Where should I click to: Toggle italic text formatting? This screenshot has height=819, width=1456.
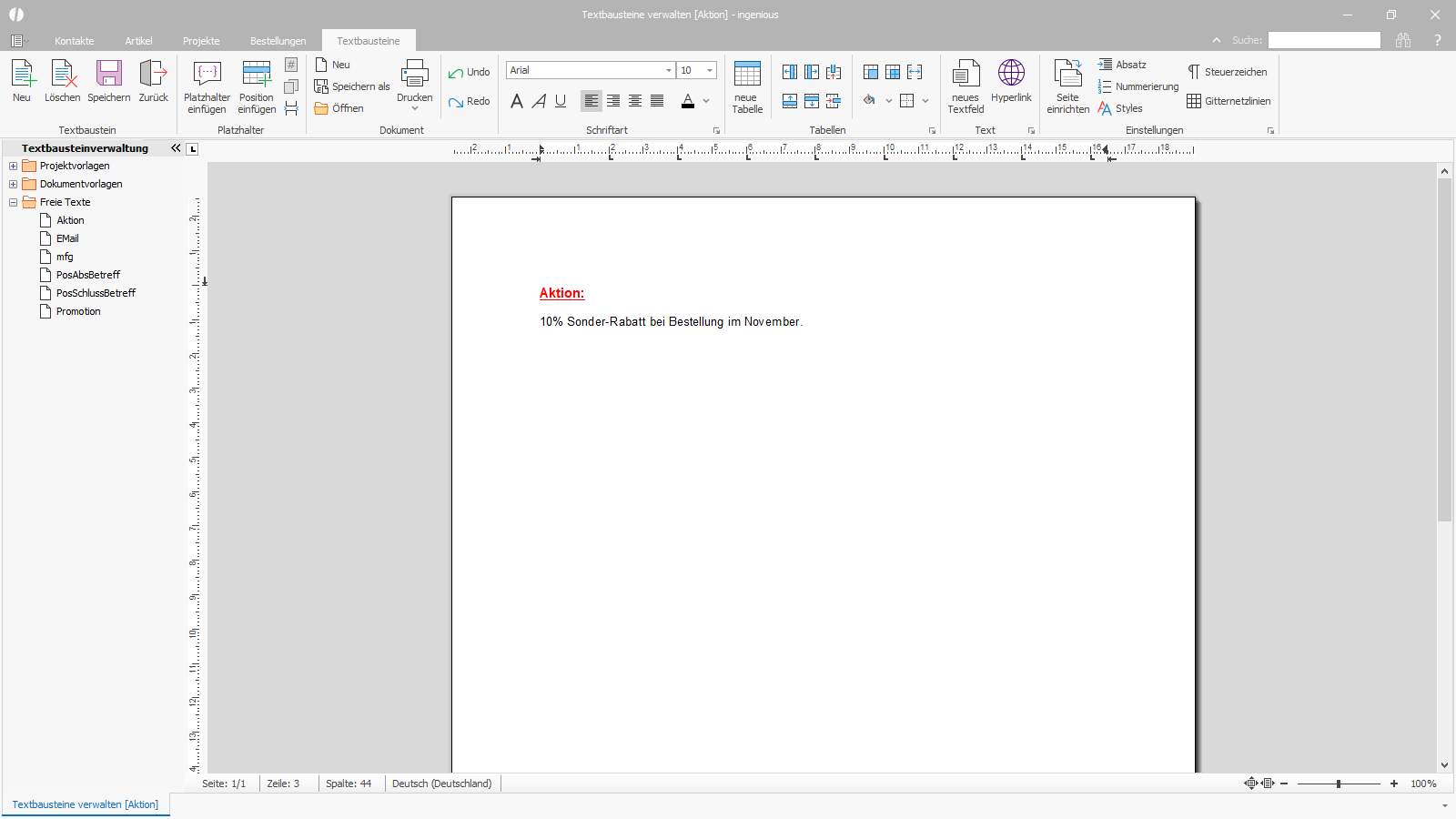click(539, 101)
